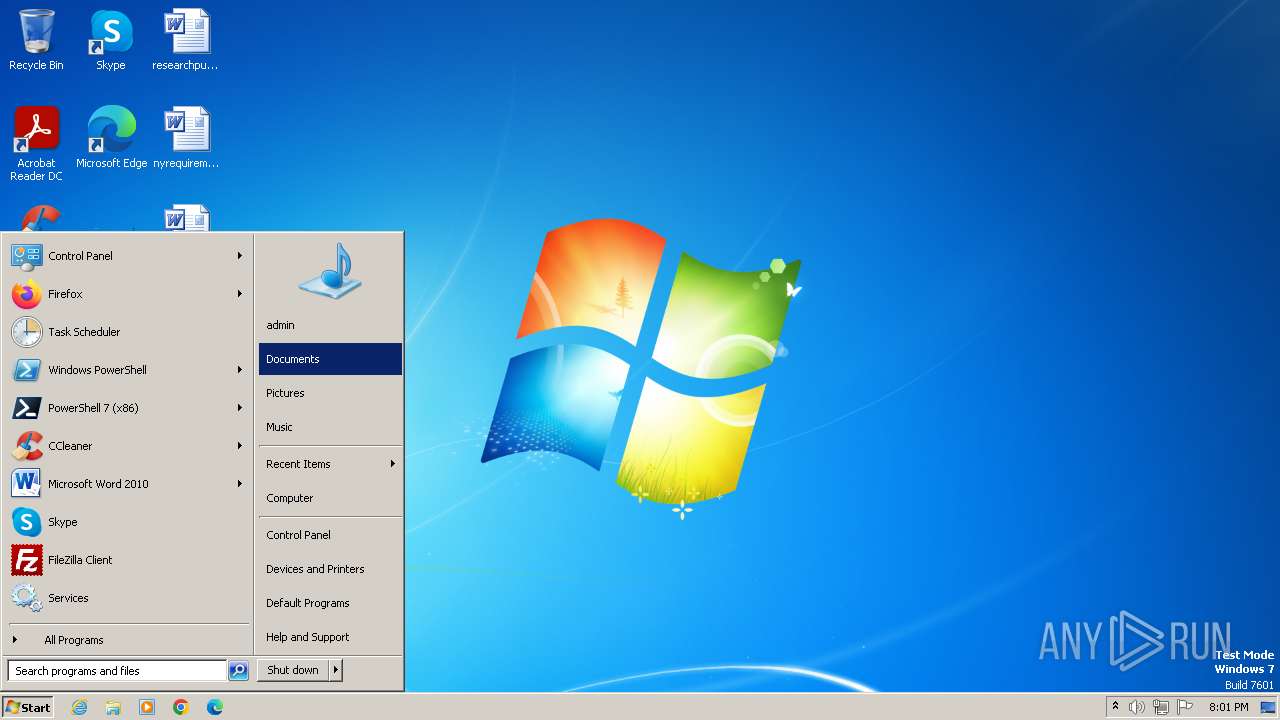Open Google Chrome from the taskbar
The width and height of the screenshot is (1280, 720).
coord(181,707)
